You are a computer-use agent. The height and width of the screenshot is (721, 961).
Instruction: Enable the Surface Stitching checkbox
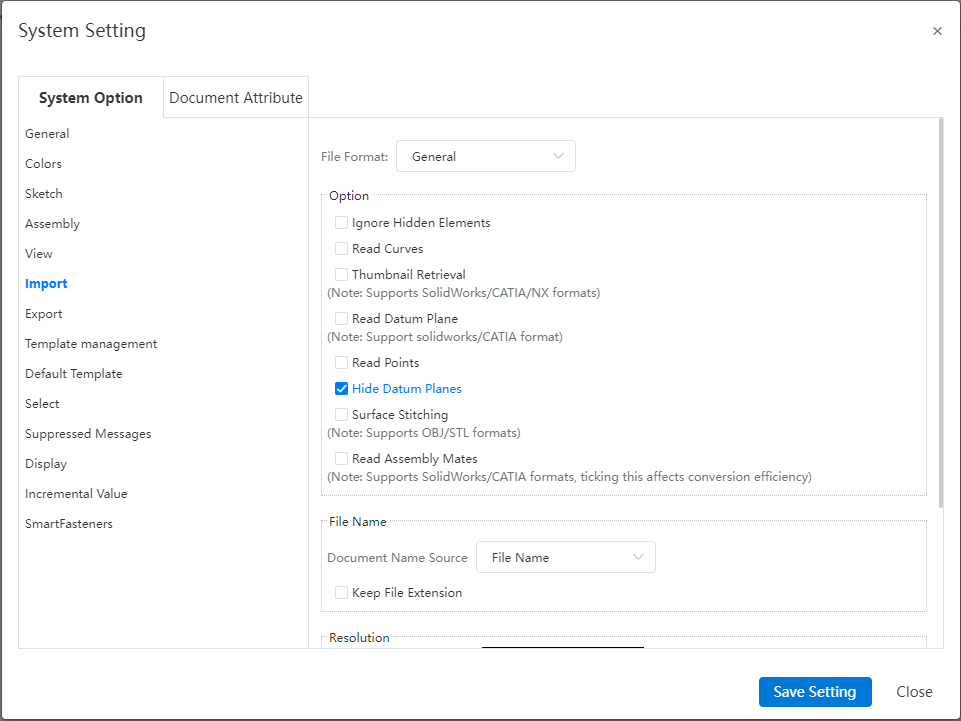(x=341, y=414)
